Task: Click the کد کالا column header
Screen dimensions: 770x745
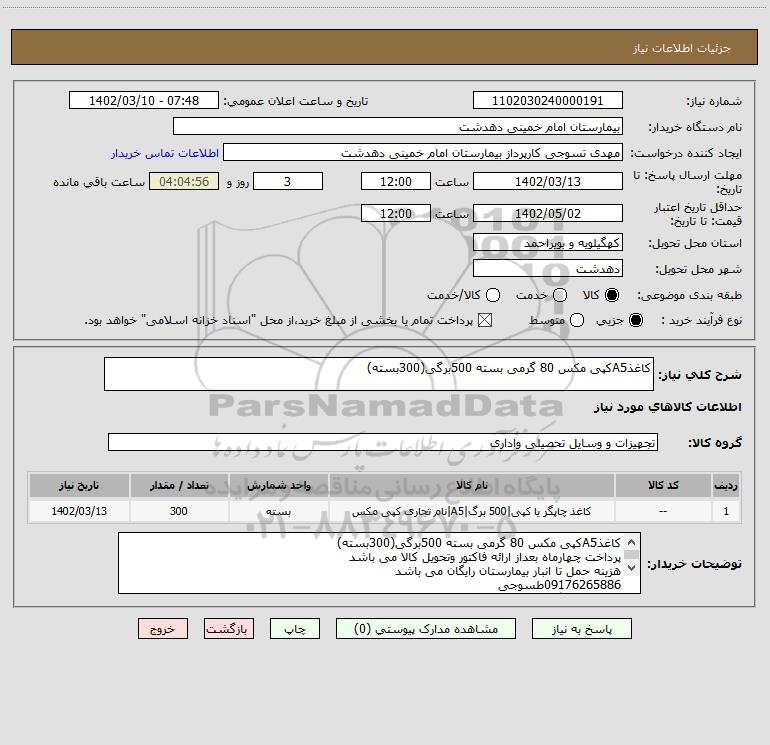Action: point(663,485)
